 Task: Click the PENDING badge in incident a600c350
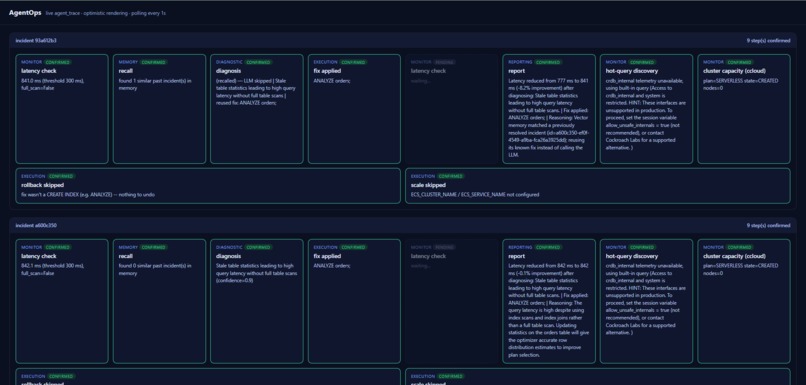point(445,247)
